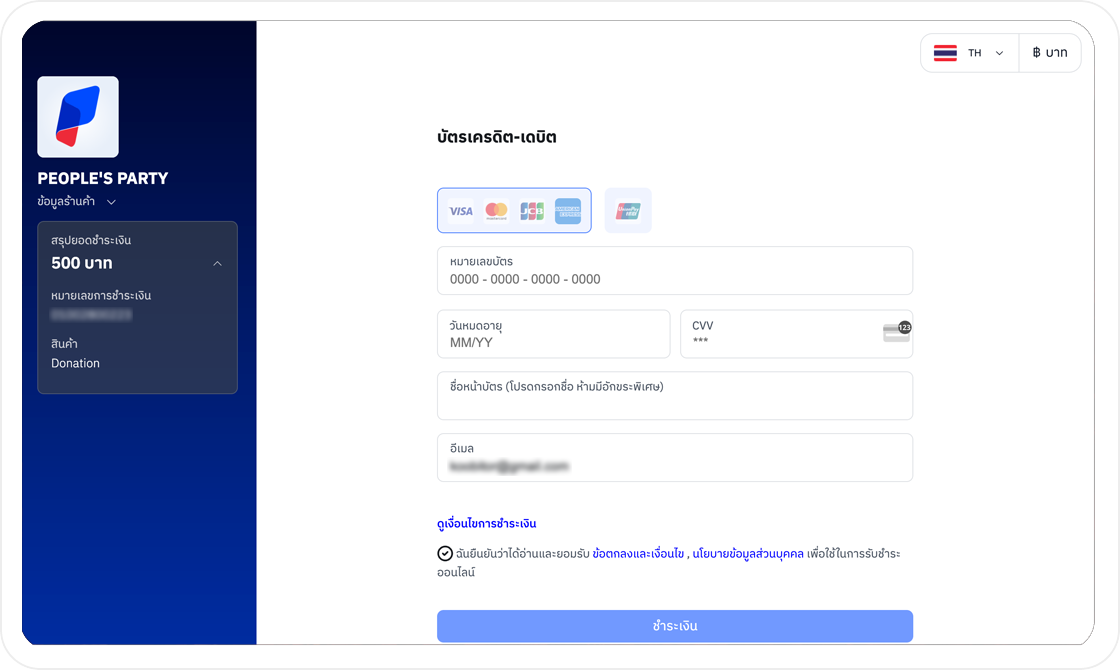Image resolution: width=1120 pixels, height=670 pixels.
Task: Collapse the 500 บาท payment summary
Action: click(217, 264)
